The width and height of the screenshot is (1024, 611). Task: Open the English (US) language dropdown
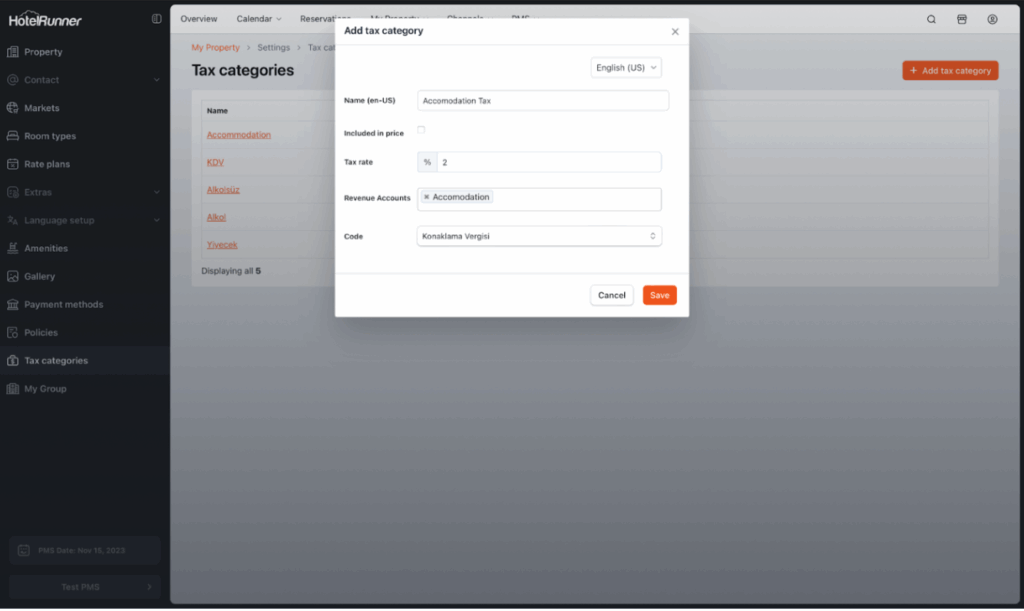(x=626, y=68)
